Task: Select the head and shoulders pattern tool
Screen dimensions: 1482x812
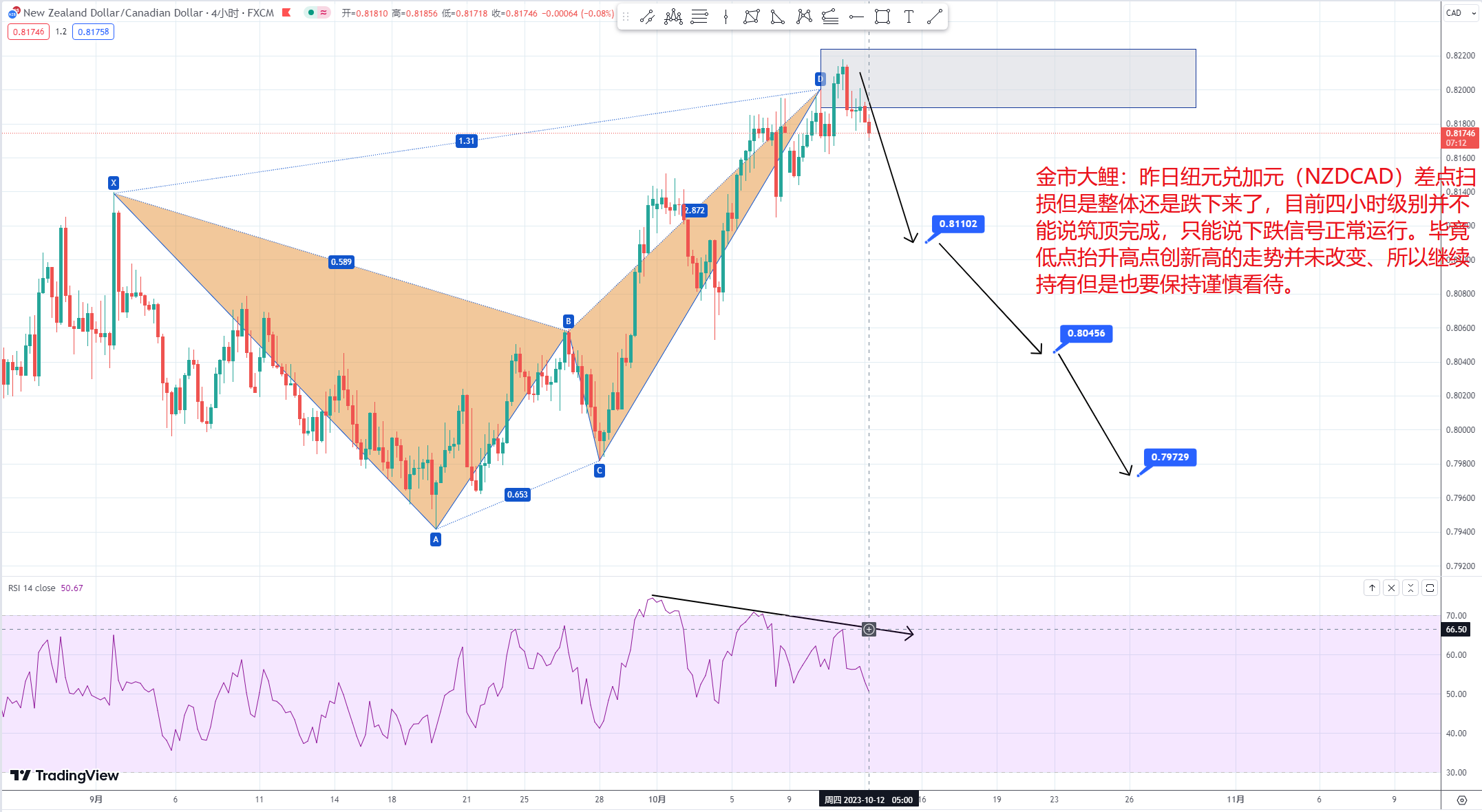Action: pos(673,17)
